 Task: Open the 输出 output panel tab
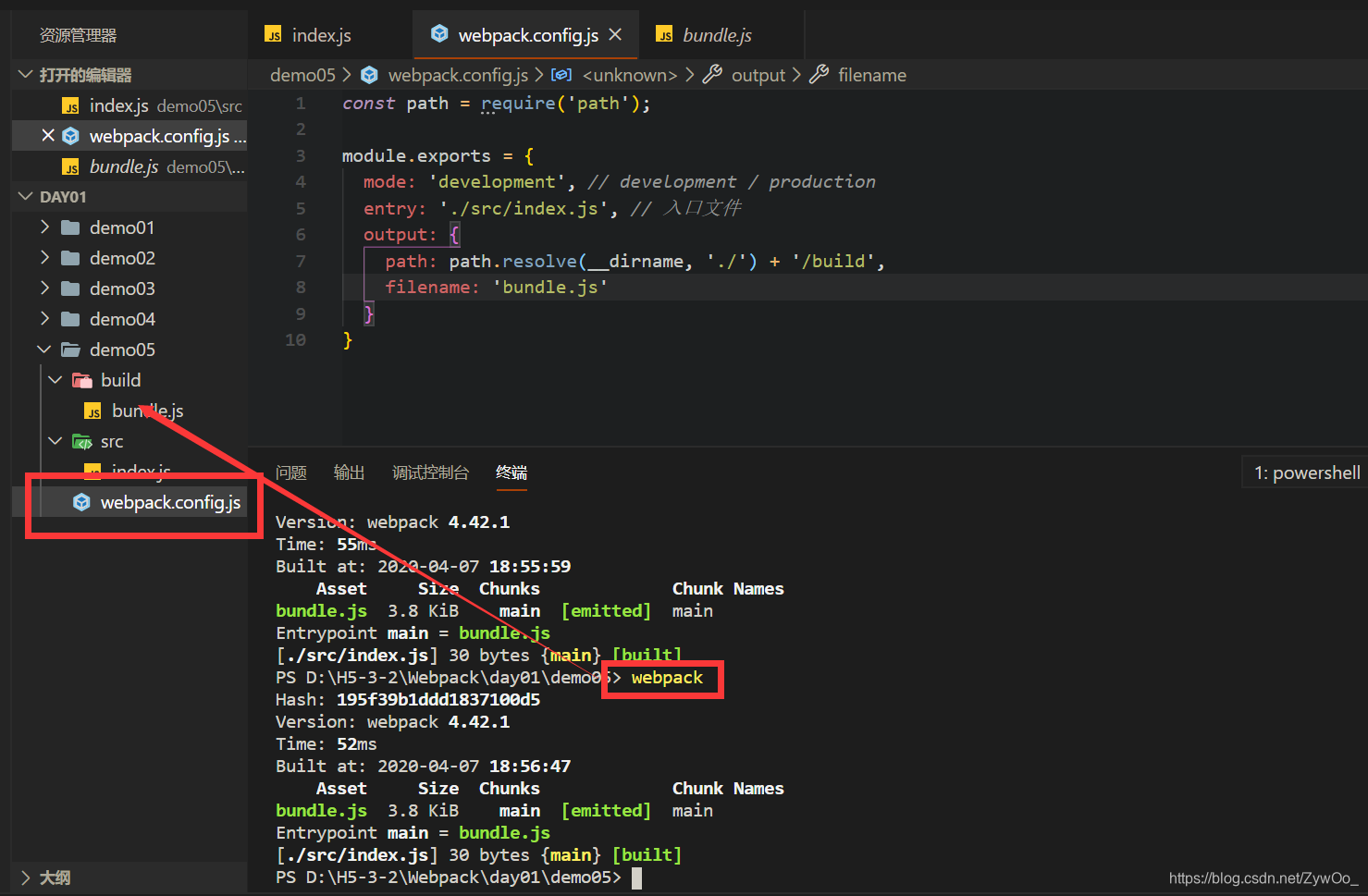pos(349,473)
